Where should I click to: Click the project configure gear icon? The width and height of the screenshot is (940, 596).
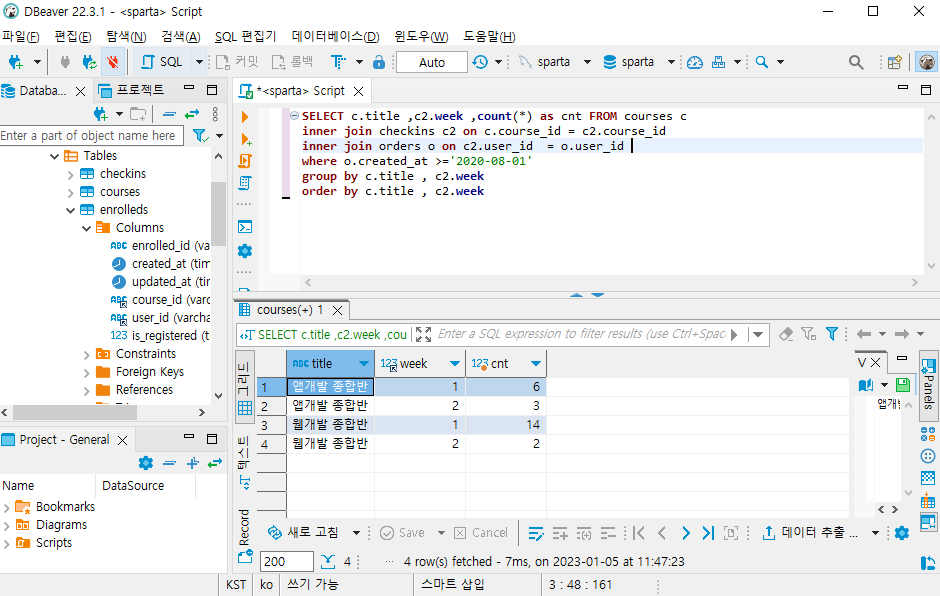(x=146, y=463)
